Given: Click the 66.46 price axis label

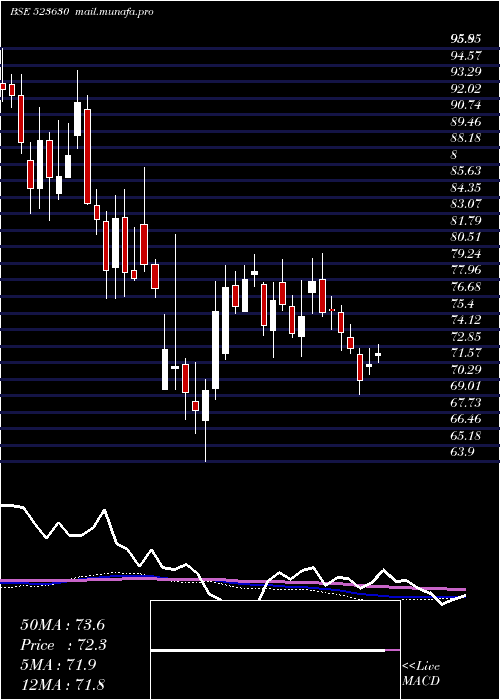Looking at the screenshot, I should (x=466, y=419).
